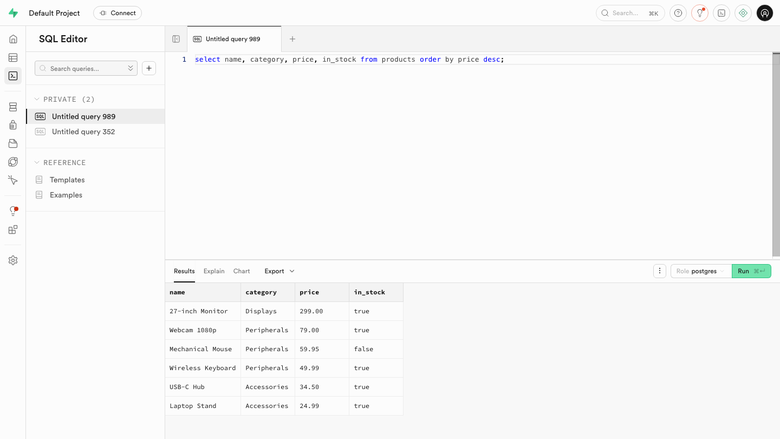Click the help question mark icon
780x439 pixels.
pos(678,13)
